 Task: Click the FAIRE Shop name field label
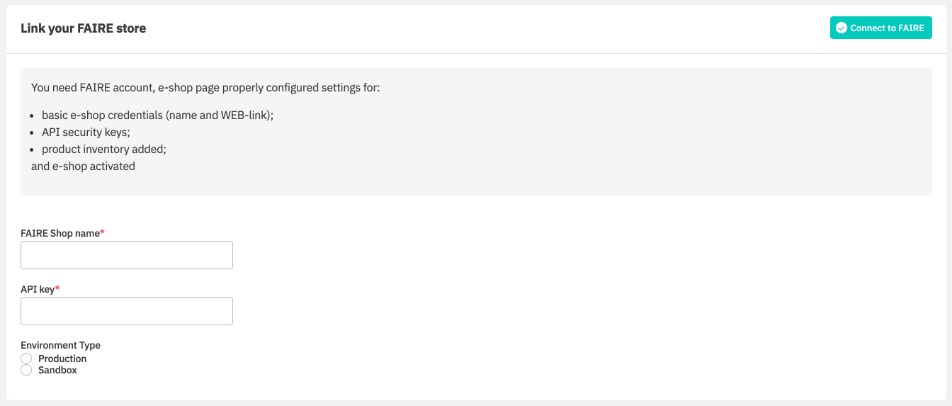click(x=59, y=233)
